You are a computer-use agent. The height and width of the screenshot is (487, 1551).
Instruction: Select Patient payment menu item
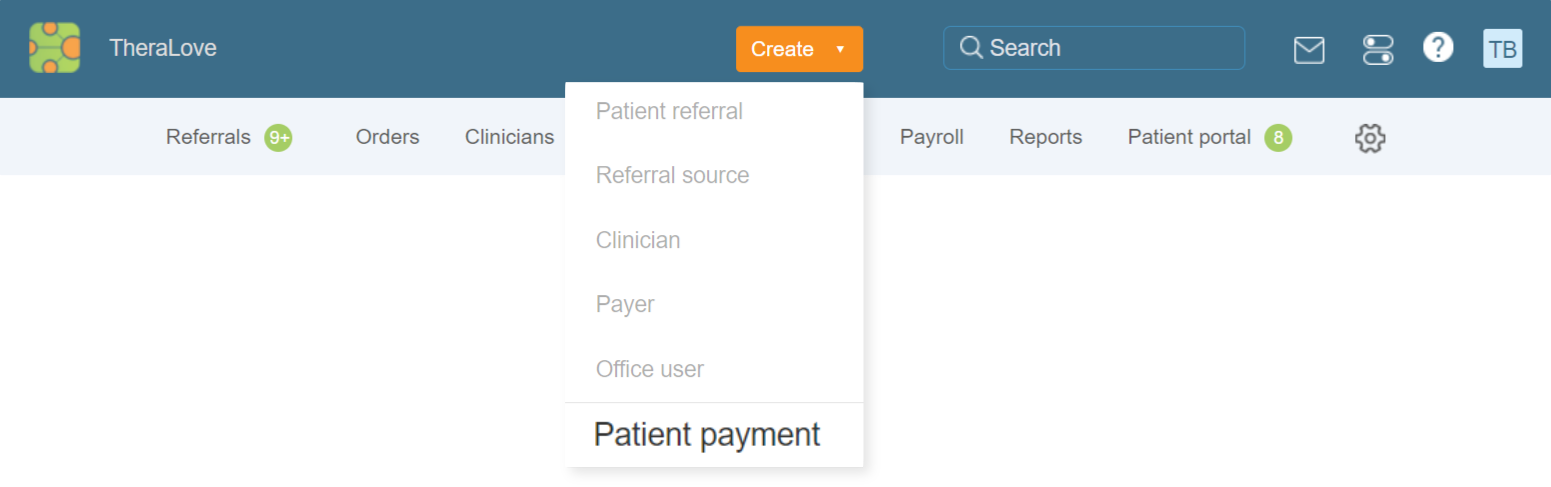coord(707,435)
